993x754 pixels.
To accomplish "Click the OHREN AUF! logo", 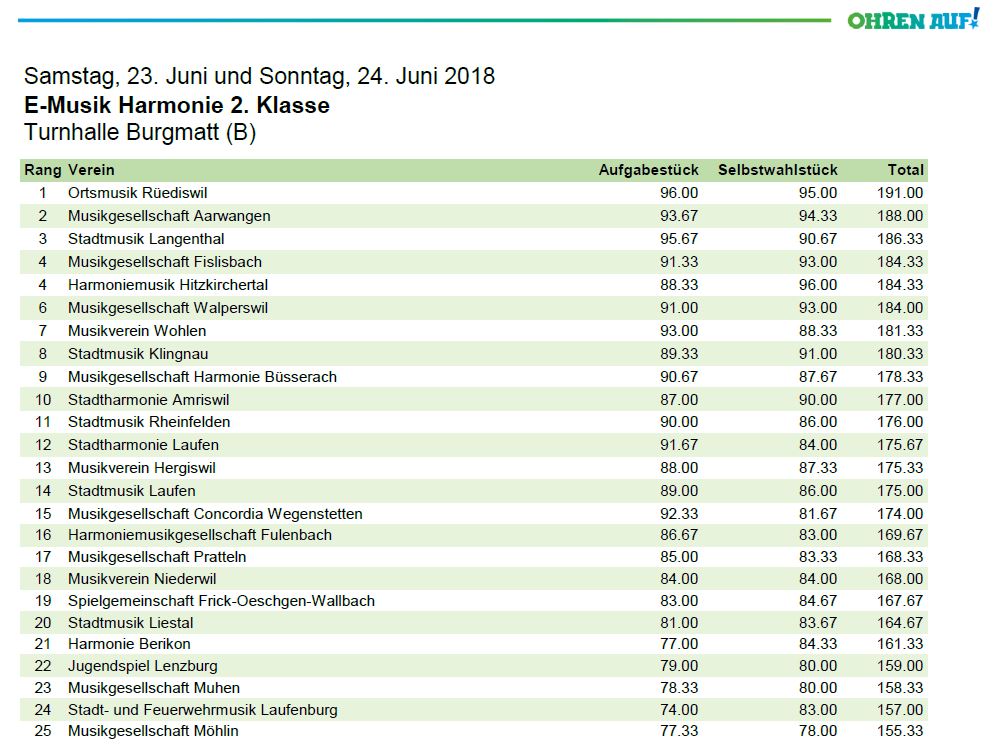I will coord(913,19).
